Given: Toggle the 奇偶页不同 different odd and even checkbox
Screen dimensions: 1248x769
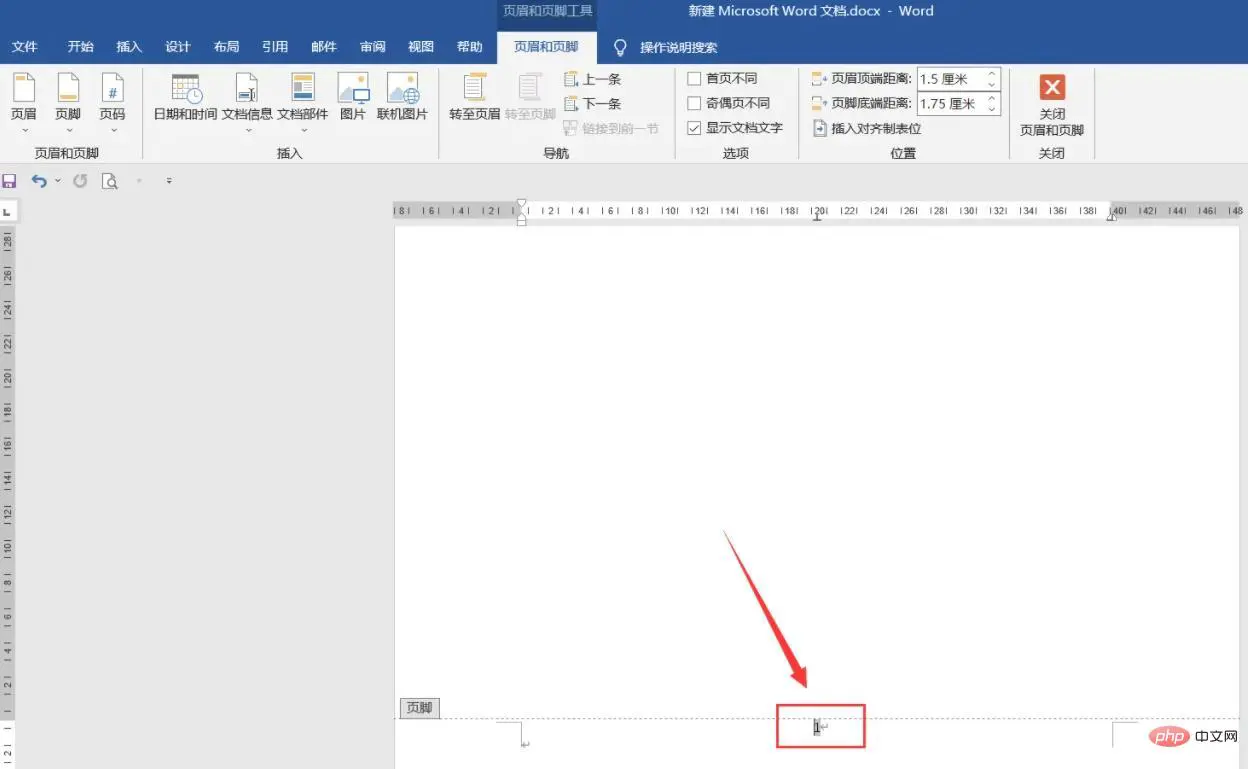Looking at the screenshot, I should pos(694,103).
